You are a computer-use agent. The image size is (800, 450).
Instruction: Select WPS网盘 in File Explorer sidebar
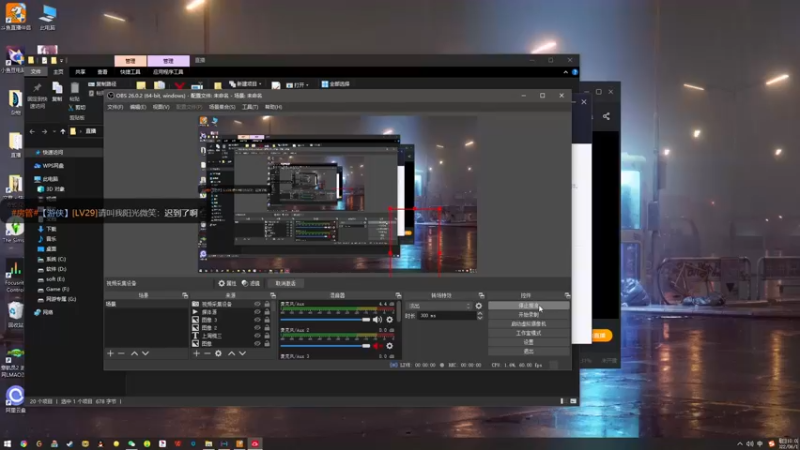(x=49, y=166)
